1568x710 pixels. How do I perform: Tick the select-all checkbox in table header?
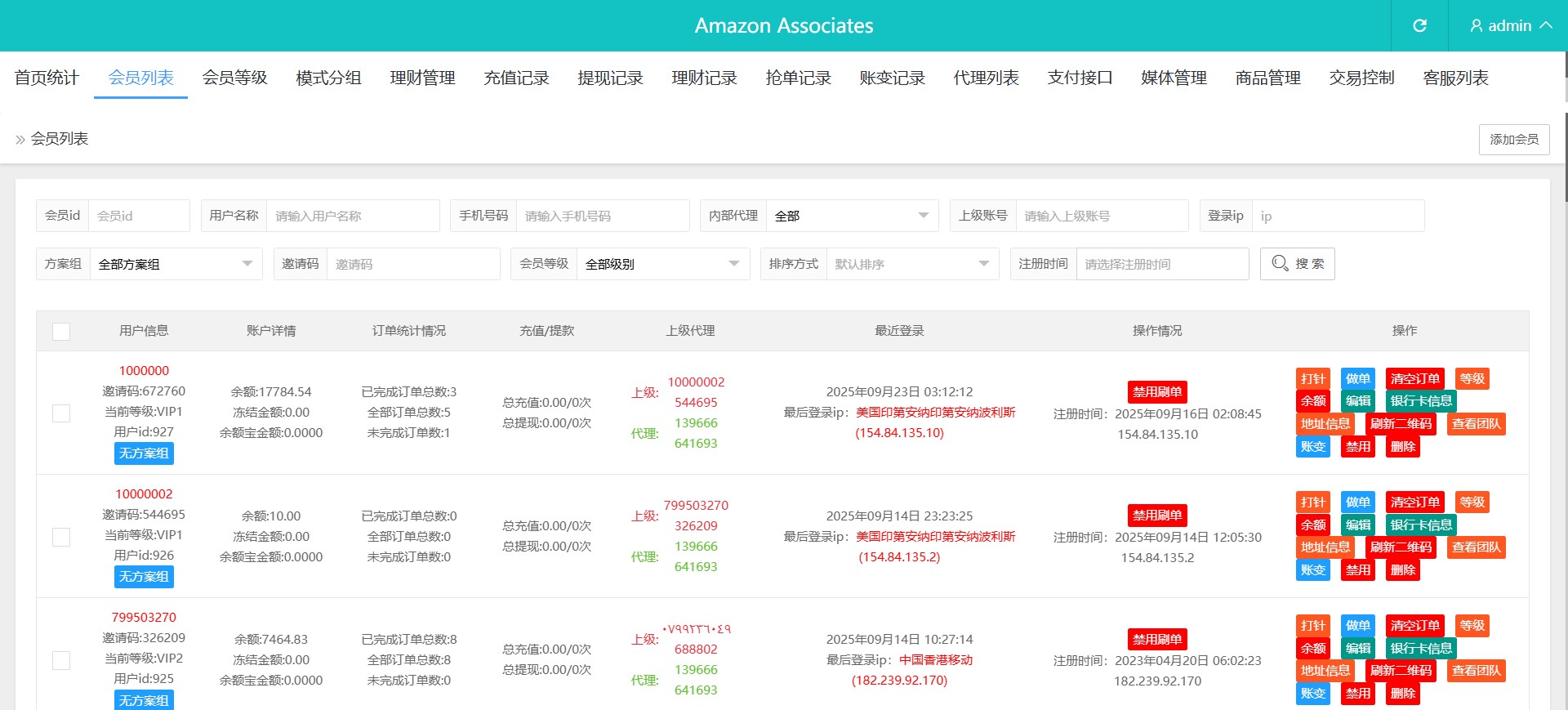(x=61, y=331)
